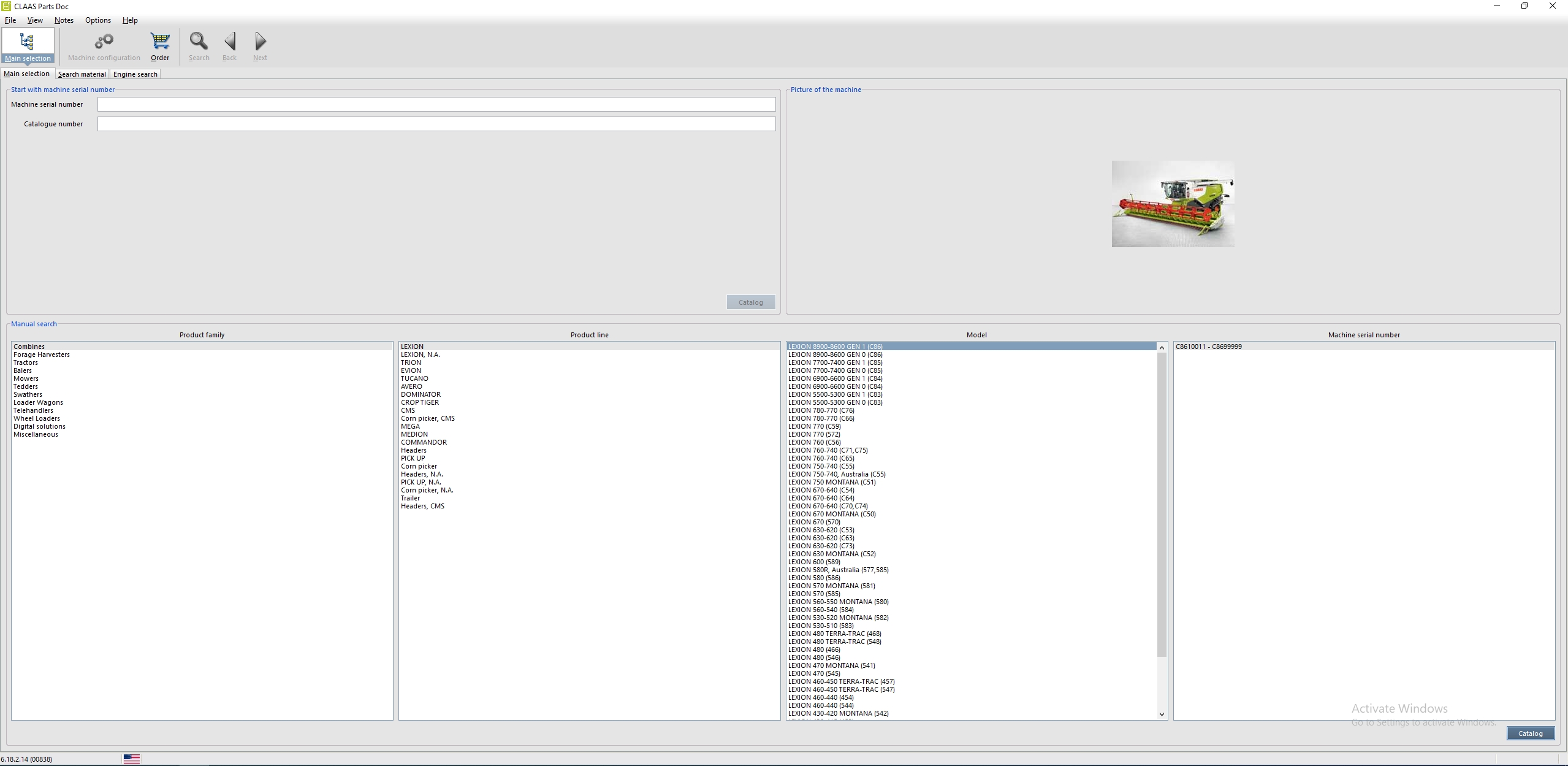Open the Machine configuration tool
Image resolution: width=1568 pixels, height=766 pixels.
pyautogui.click(x=104, y=46)
